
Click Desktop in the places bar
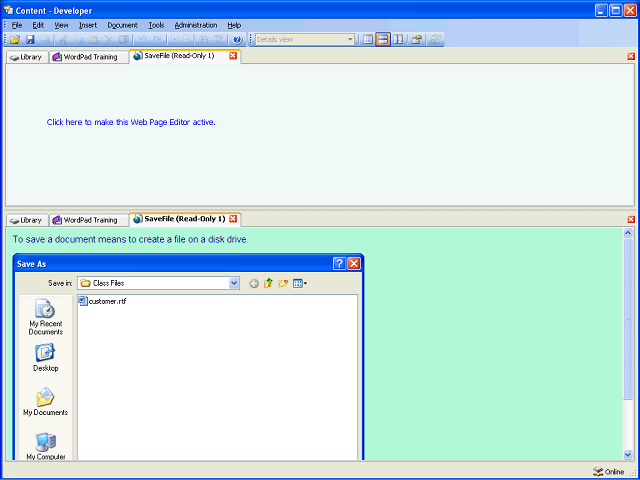click(x=45, y=358)
